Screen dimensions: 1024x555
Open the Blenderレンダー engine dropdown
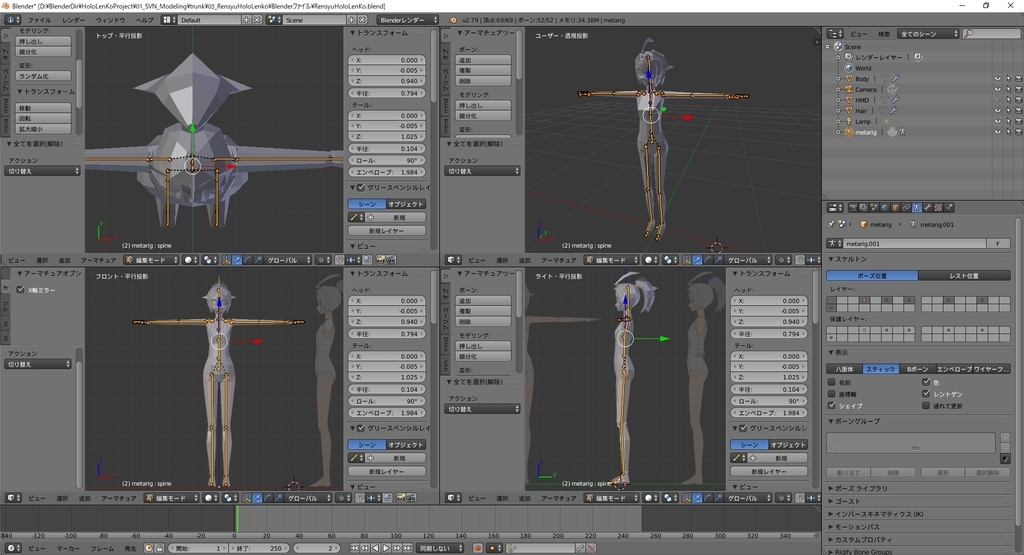(x=409, y=20)
